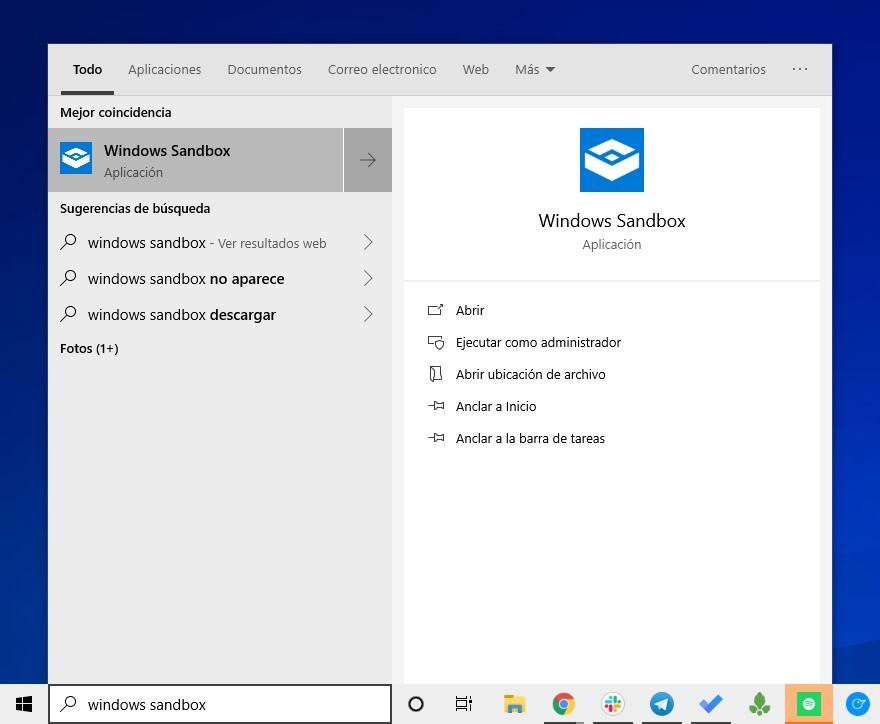This screenshot has height=724, width=880.
Task: Expand the Fotos search results section
Action: [x=89, y=348]
